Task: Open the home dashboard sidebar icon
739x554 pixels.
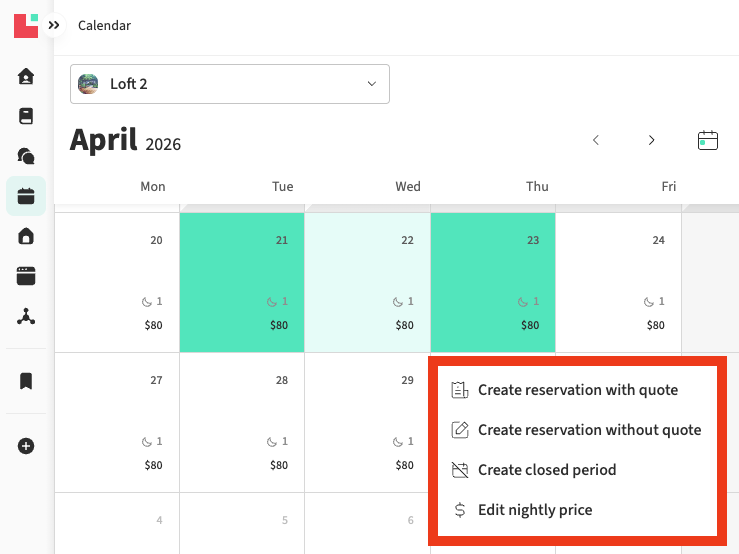Action: [26, 76]
